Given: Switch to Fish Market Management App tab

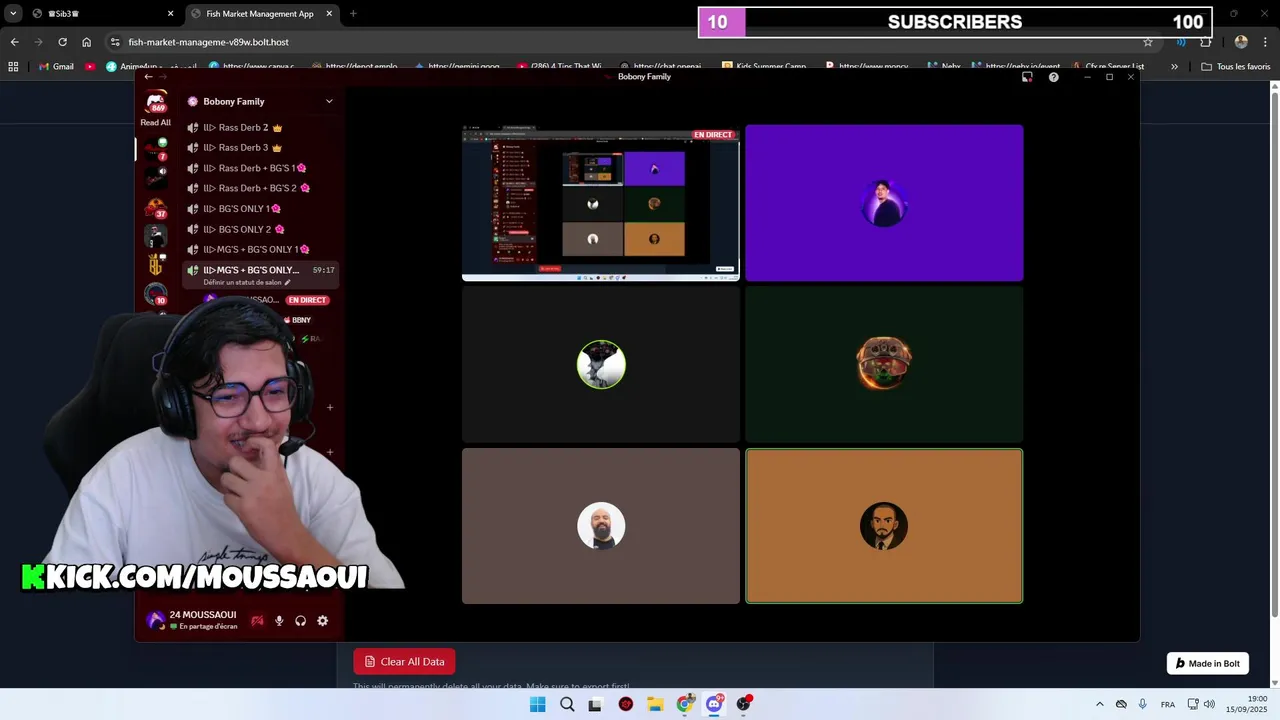Looking at the screenshot, I should click(262, 14).
